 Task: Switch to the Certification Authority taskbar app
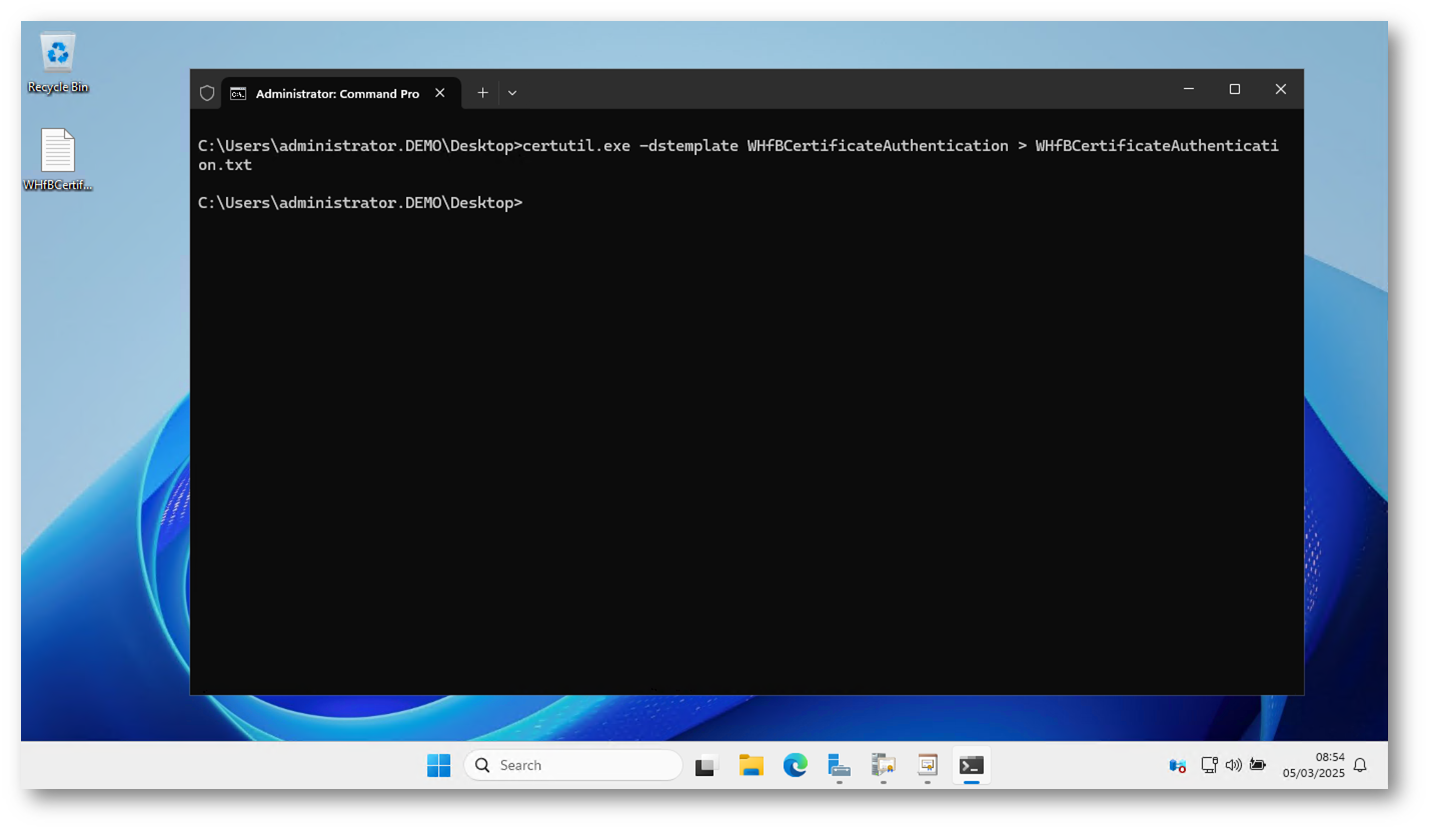[883, 765]
